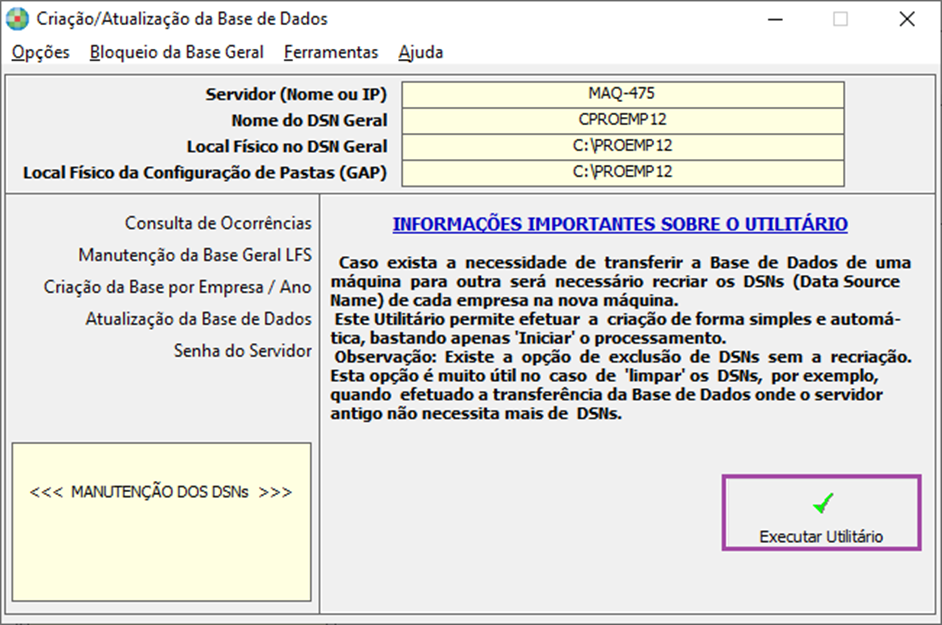942x625 pixels.
Task: Click the Local Físico no DSN Geral label
Action: point(287,146)
